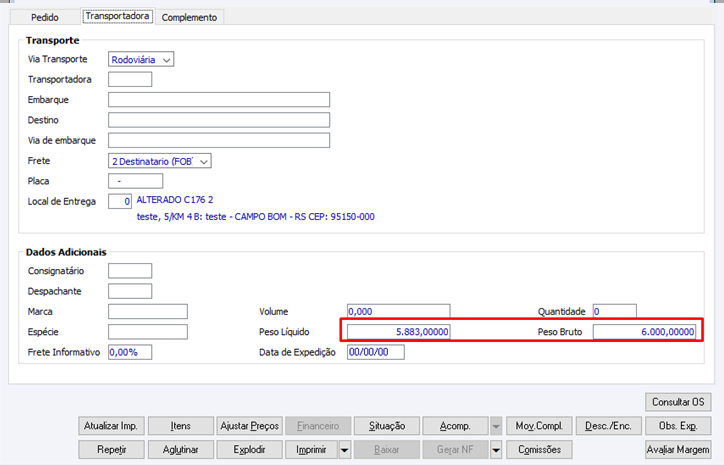Viewport: 724px width, 465px height.
Task: Switch to the Pedido tab
Action: point(44,17)
